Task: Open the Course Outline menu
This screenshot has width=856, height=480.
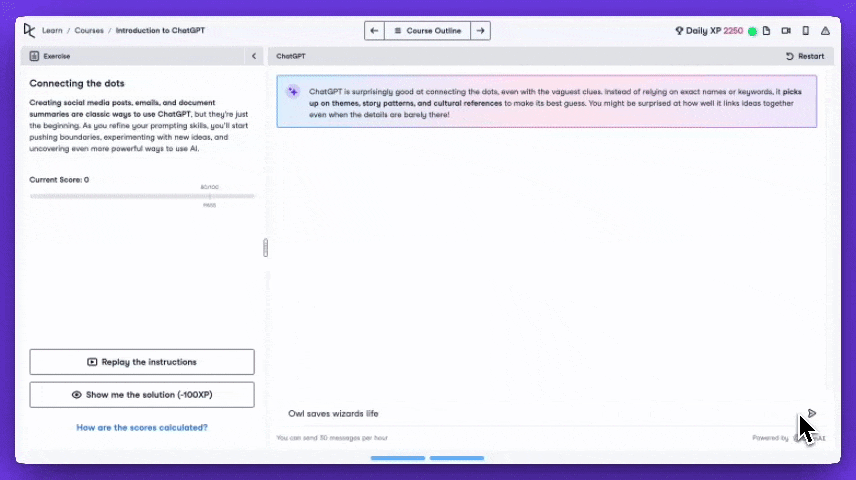Action: [x=427, y=31]
